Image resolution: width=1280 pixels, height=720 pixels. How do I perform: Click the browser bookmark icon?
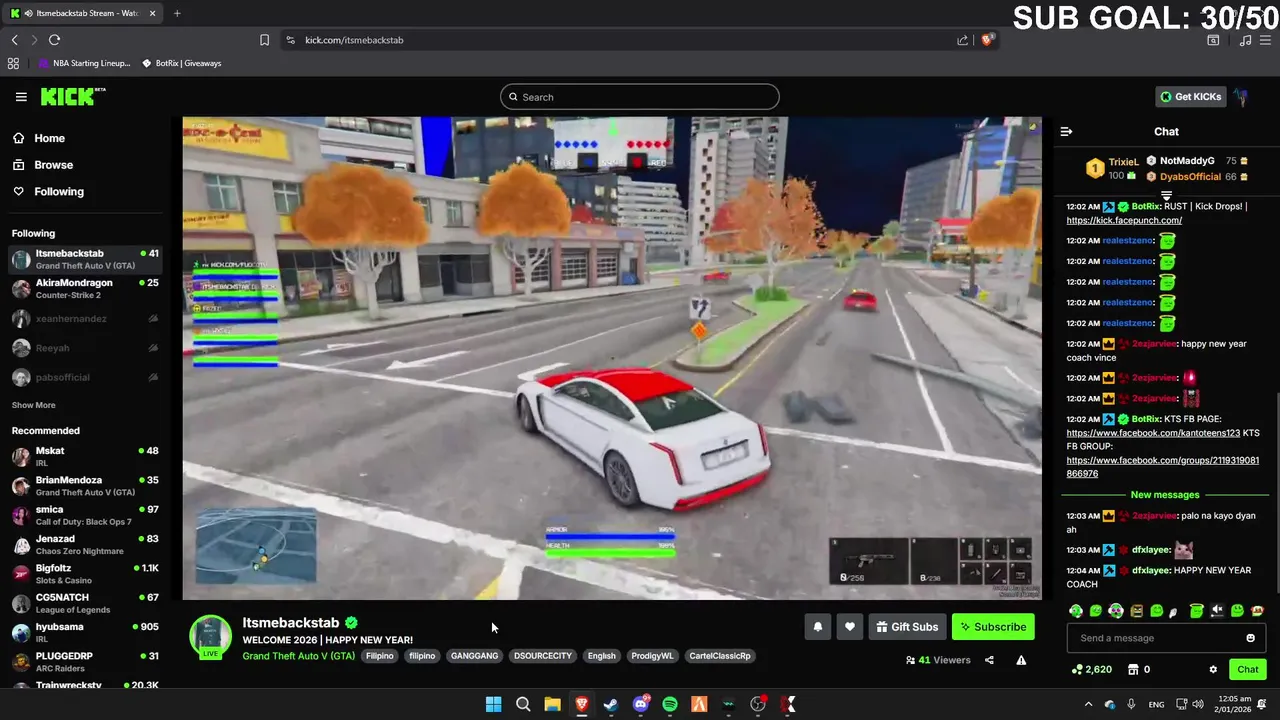pos(264,40)
